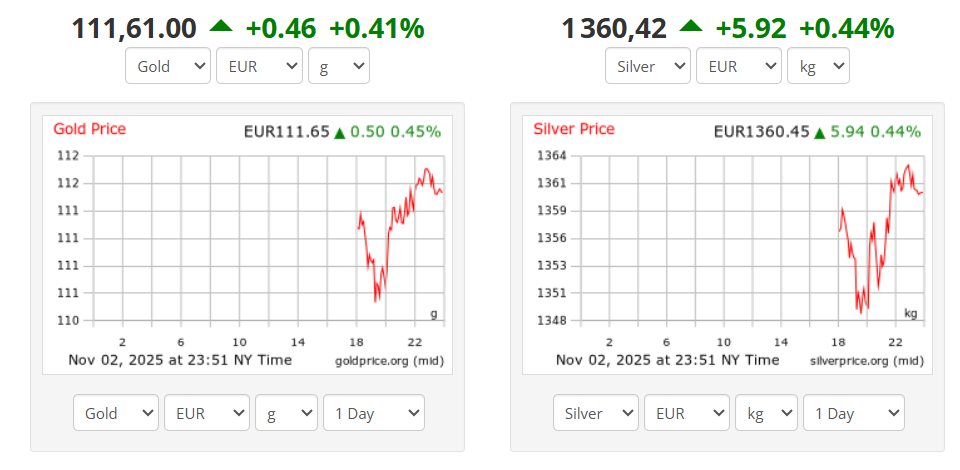Click the silverprice.org (mid) label
Image resolution: width=960 pixels, height=470 pixels.
click(867, 360)
